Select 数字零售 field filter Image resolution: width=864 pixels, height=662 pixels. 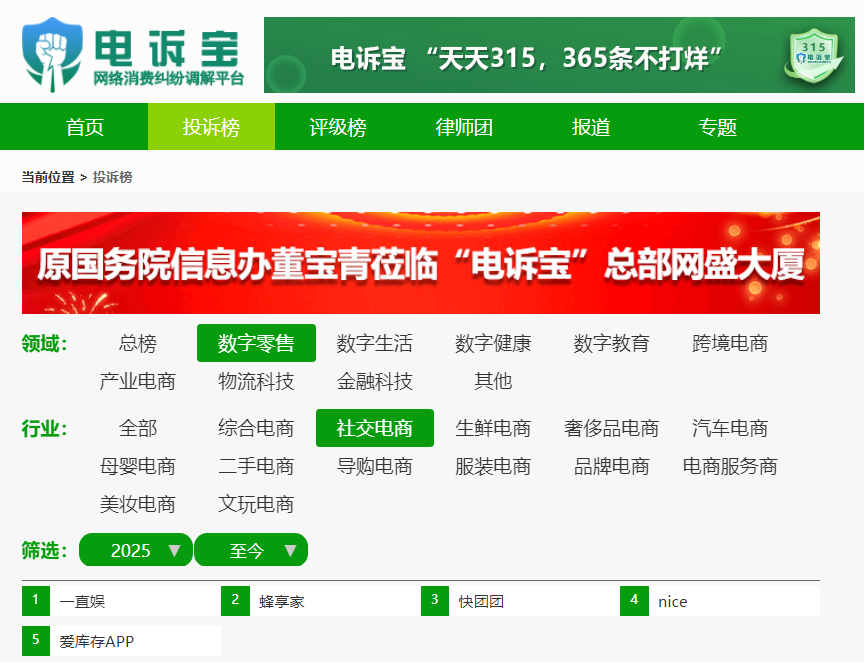point(256,343)
